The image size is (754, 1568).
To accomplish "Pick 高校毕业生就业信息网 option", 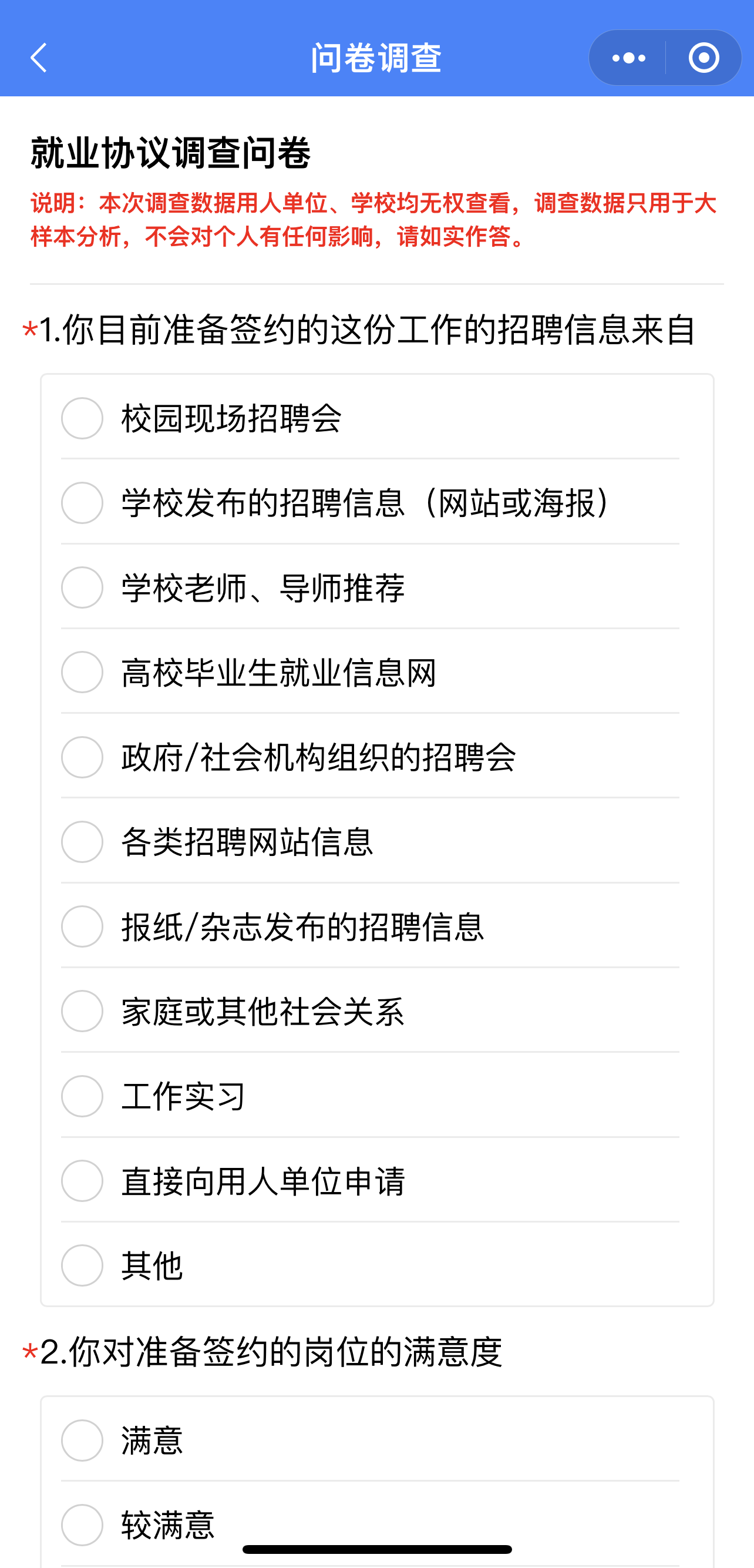I will tap(82, 672).
